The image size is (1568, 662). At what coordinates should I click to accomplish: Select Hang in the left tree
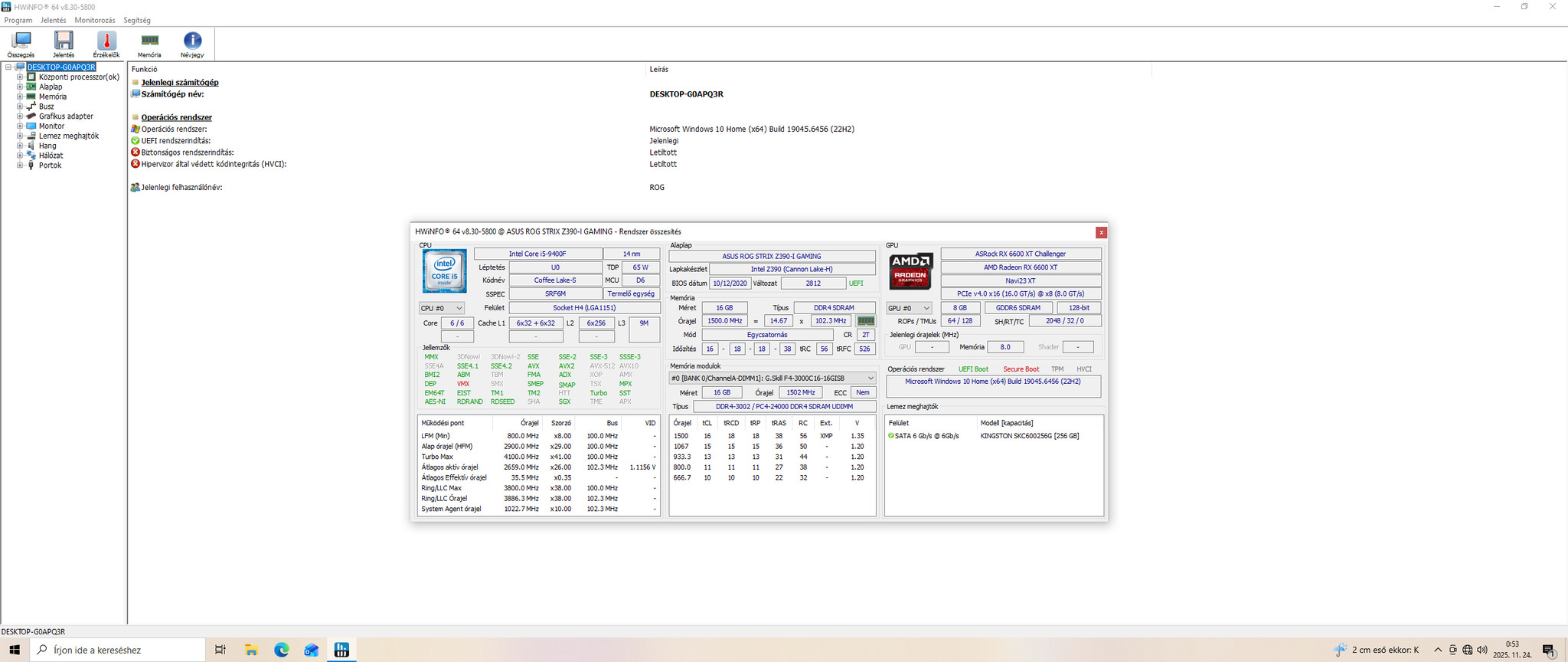tap(47, 146)
